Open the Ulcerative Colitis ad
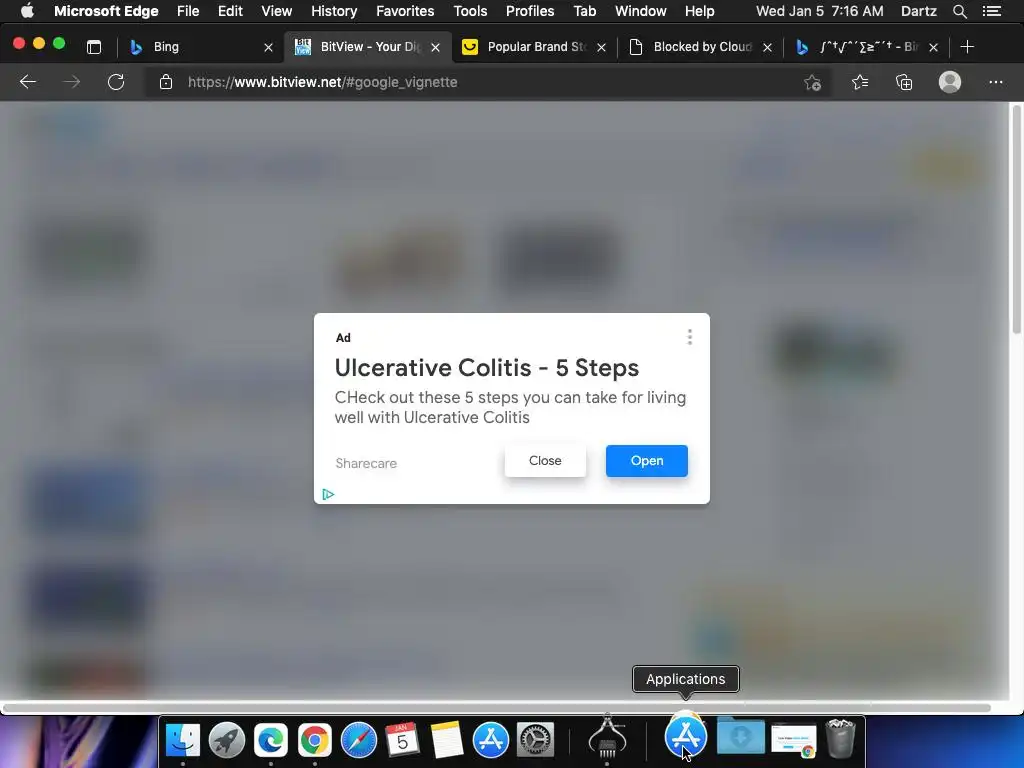 647,461
